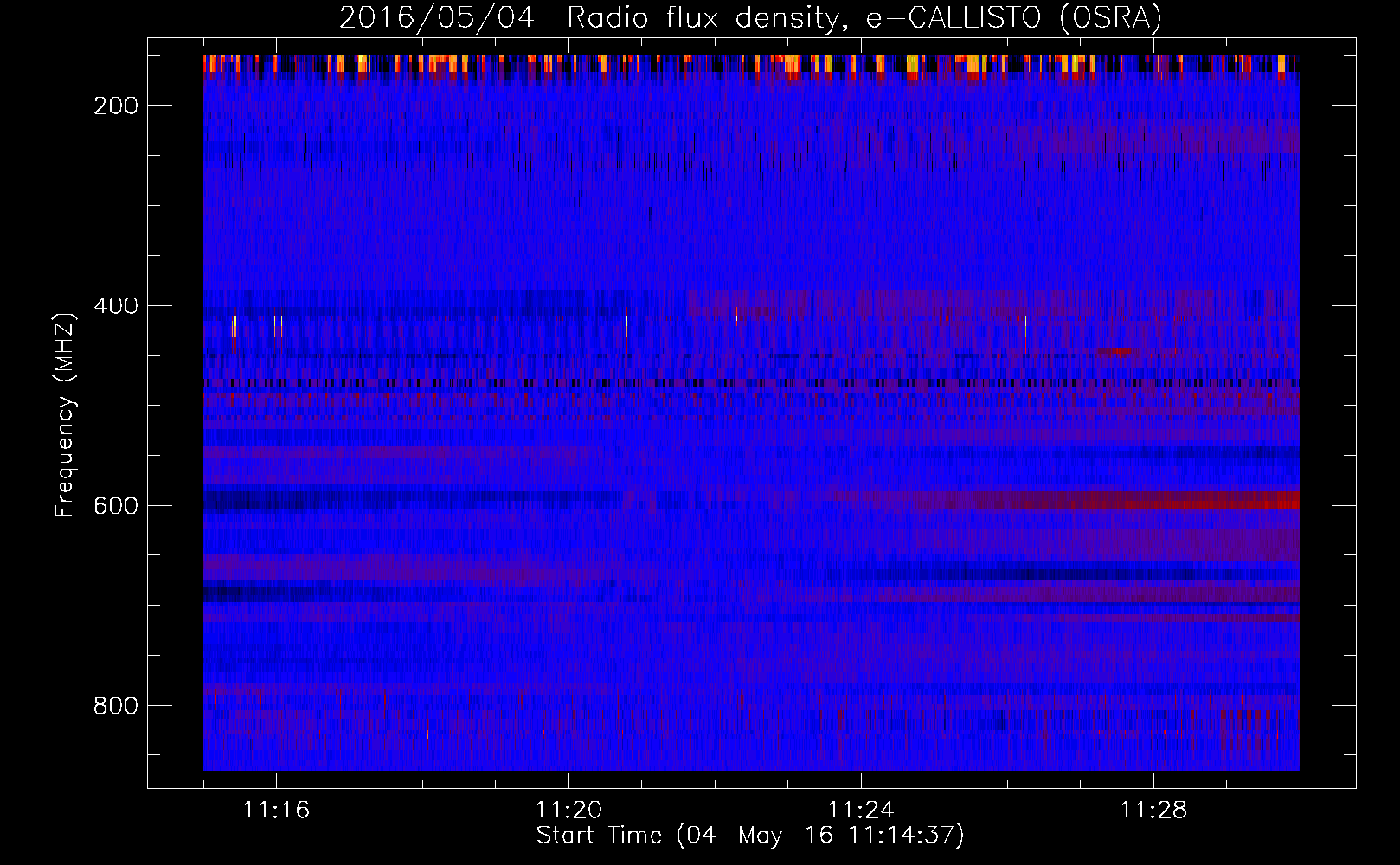The image size is (1400, 865).
Task: Select the y-axis label 'Frequency (MHZ)'
Action: point(65,414)
